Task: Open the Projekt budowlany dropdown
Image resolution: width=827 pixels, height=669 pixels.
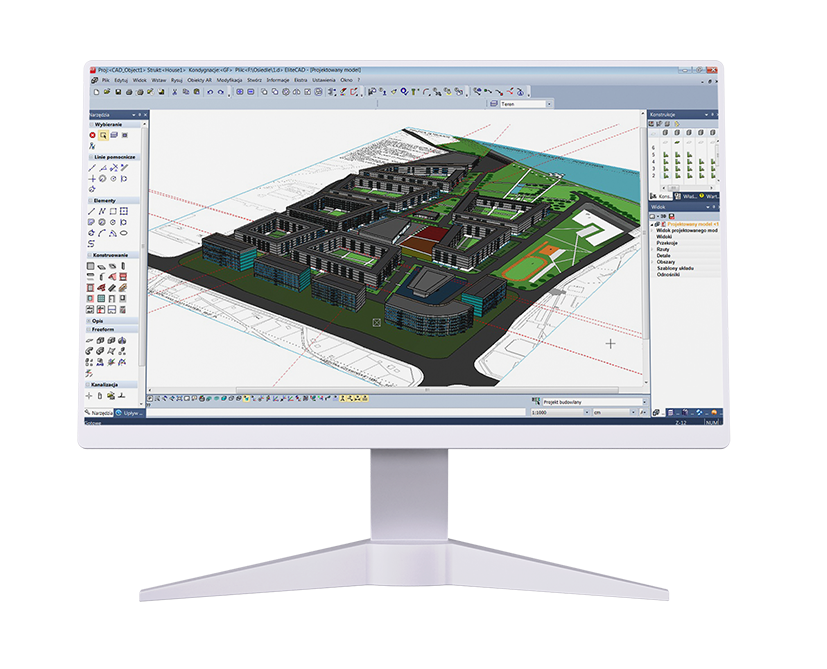Action: point(639,401)
